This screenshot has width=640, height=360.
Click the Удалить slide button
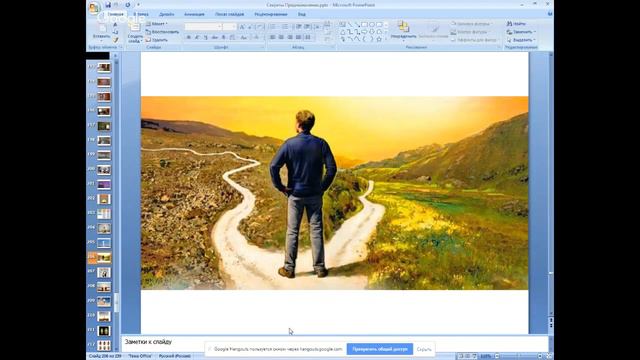coord(157,40)
